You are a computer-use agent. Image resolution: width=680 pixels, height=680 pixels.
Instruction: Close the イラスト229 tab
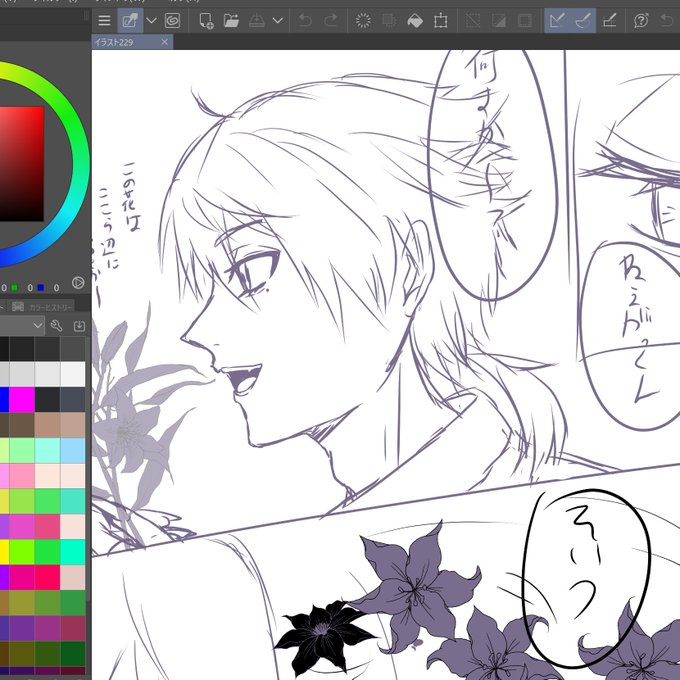[x=164, y=42]
